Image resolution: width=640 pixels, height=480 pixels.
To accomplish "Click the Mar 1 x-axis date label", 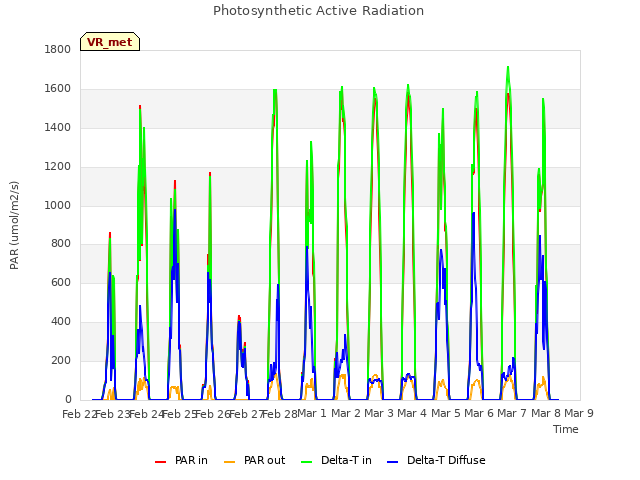I will 312,413.
